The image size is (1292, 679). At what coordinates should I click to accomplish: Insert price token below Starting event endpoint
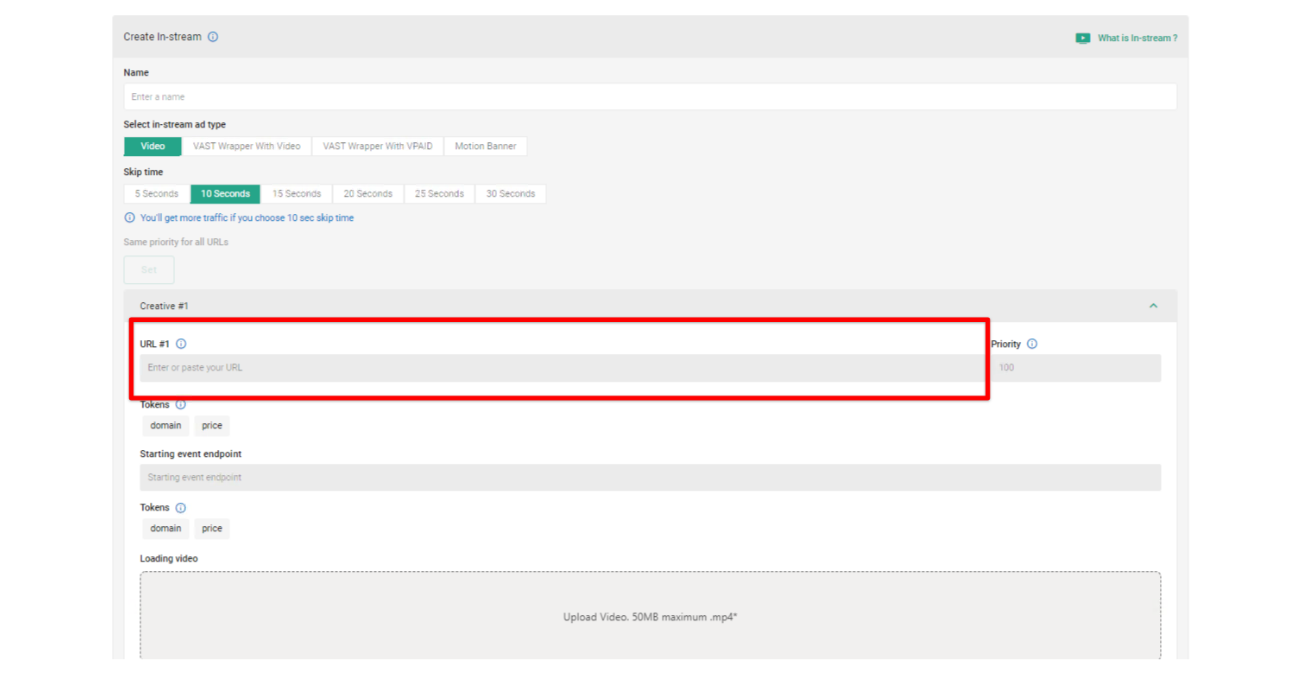pyautogui.click(x=212, y=529)
